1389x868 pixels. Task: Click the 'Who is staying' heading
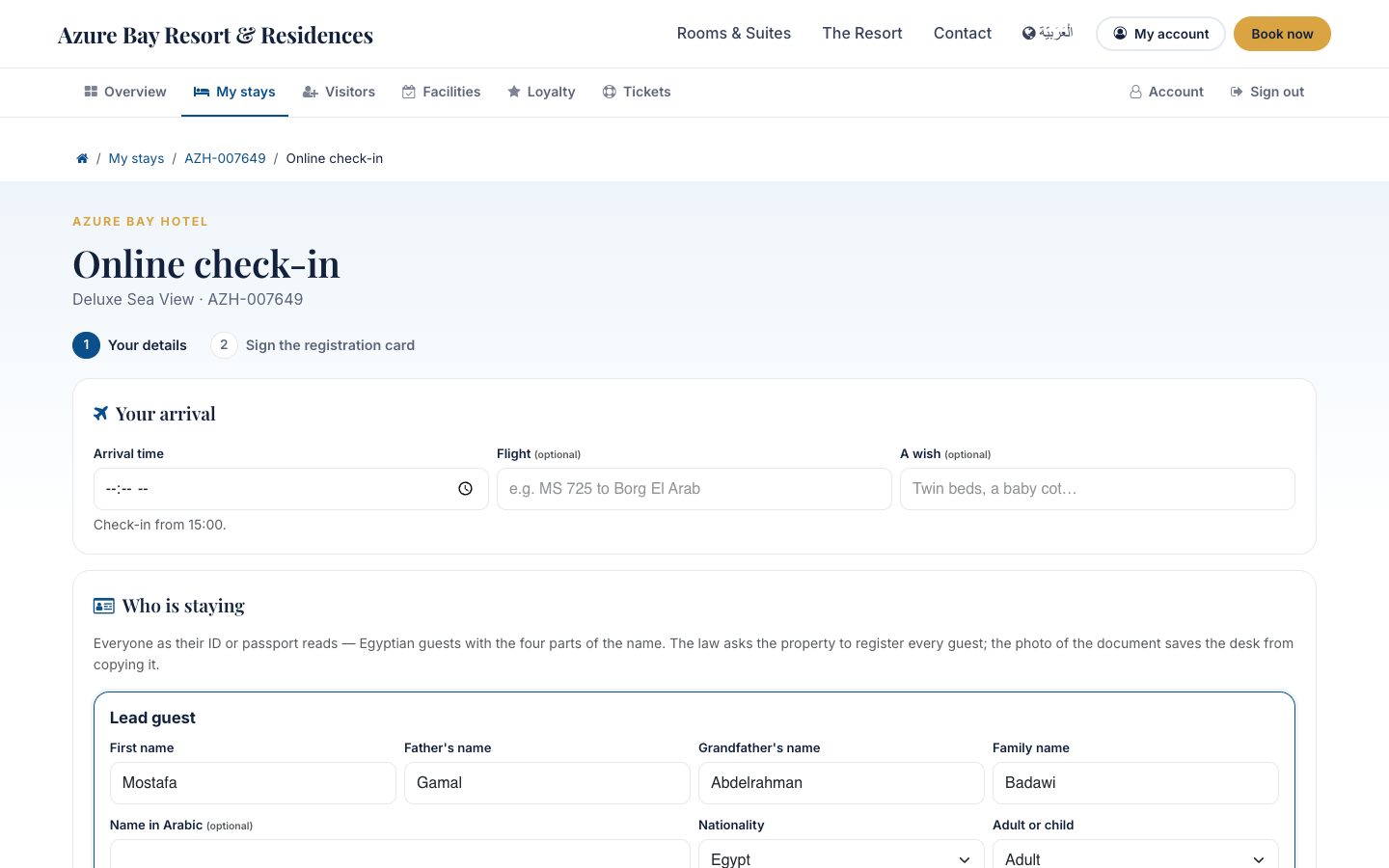pyautogui.click(x=183, y=606)
